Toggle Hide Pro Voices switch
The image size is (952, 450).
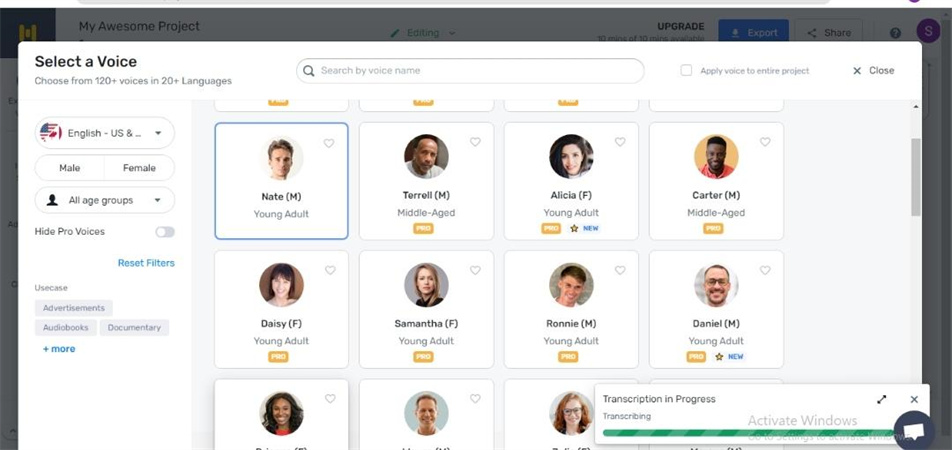pyautogui.click(x=165, y=232)
